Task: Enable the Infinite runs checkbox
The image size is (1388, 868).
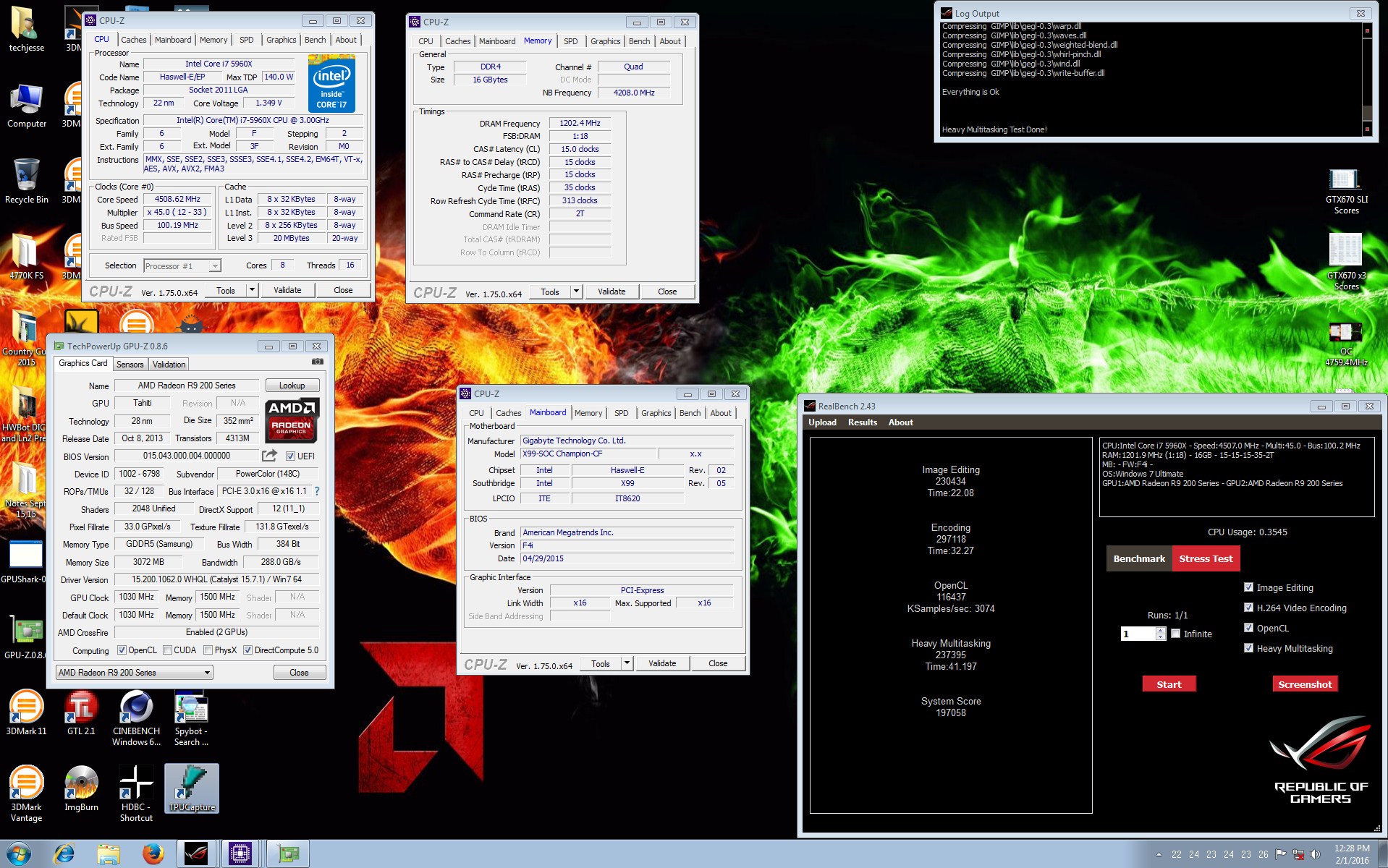Action: [1176, 634]
